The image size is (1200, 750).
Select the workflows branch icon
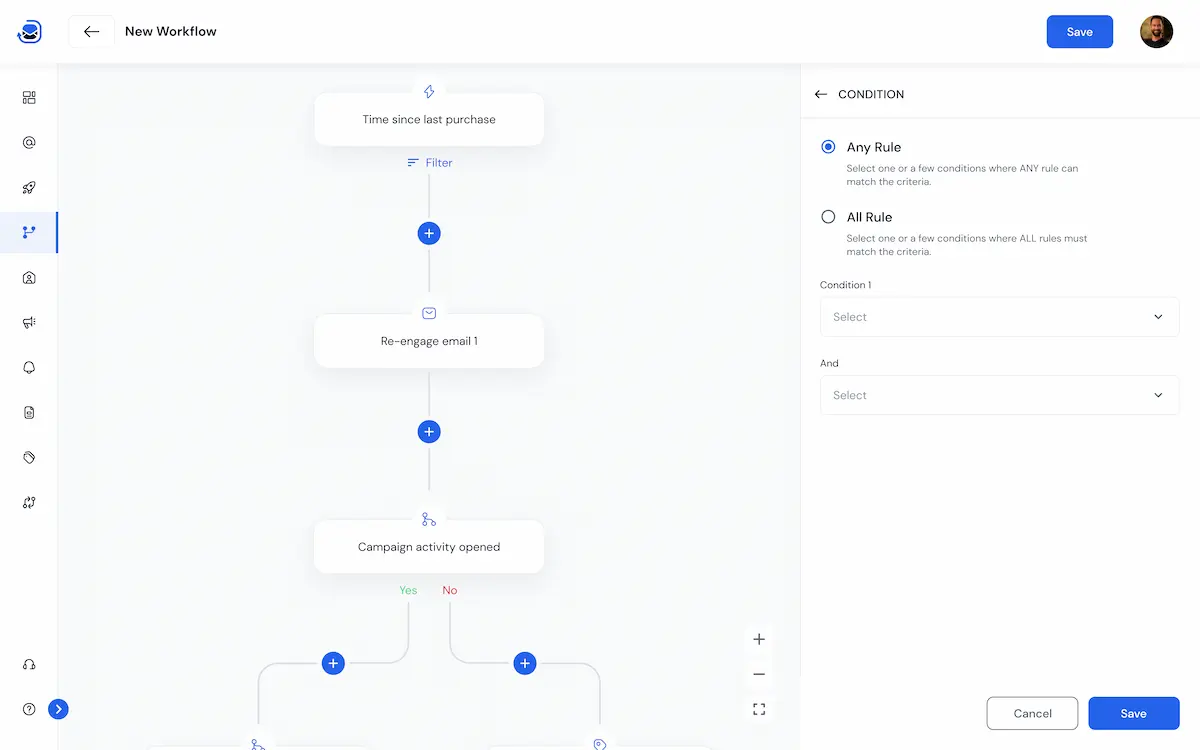[28, 232]
